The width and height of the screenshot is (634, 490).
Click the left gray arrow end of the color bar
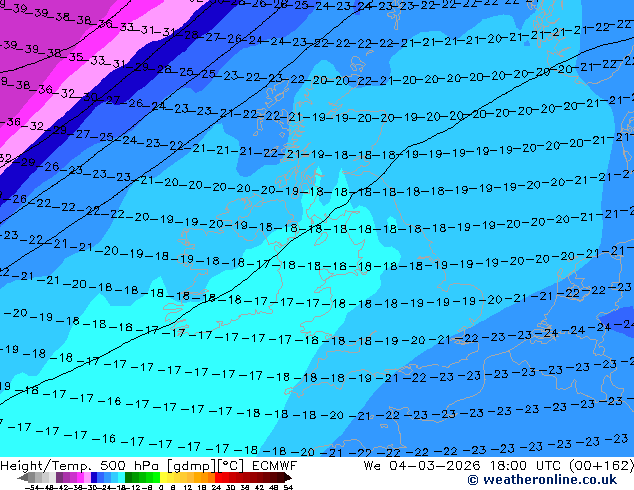23,478
